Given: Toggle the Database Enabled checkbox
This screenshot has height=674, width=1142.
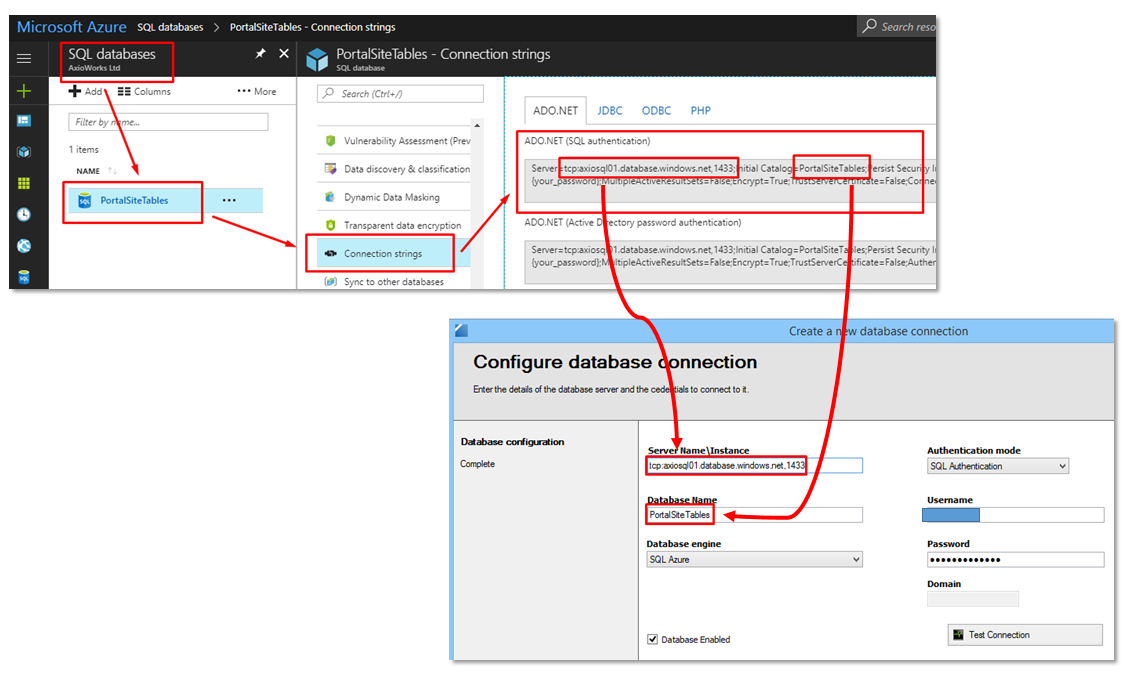Looking at the screenshot, I should (653, 639).
